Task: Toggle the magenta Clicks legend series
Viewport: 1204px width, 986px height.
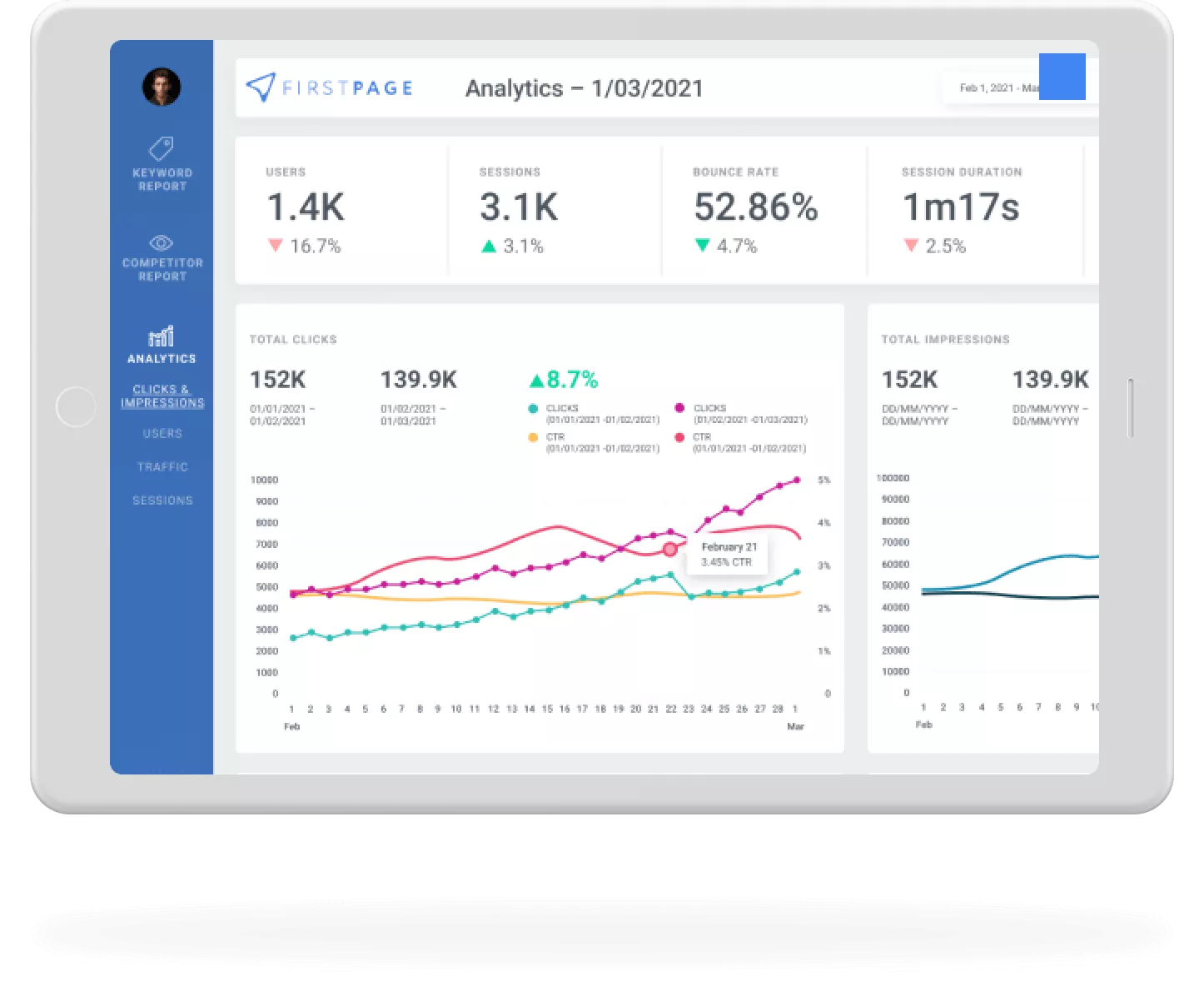Action: click(679, 408)
